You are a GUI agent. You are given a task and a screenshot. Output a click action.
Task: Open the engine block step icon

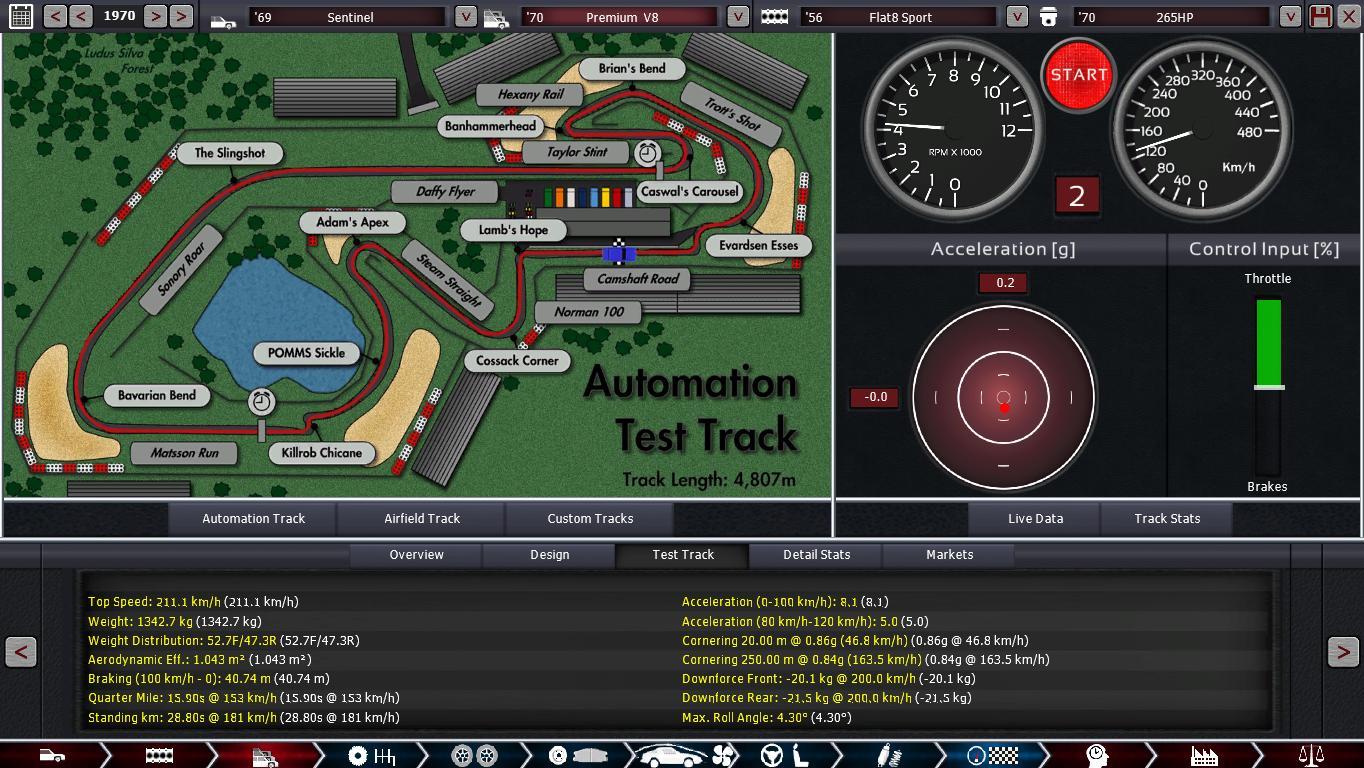160,755
